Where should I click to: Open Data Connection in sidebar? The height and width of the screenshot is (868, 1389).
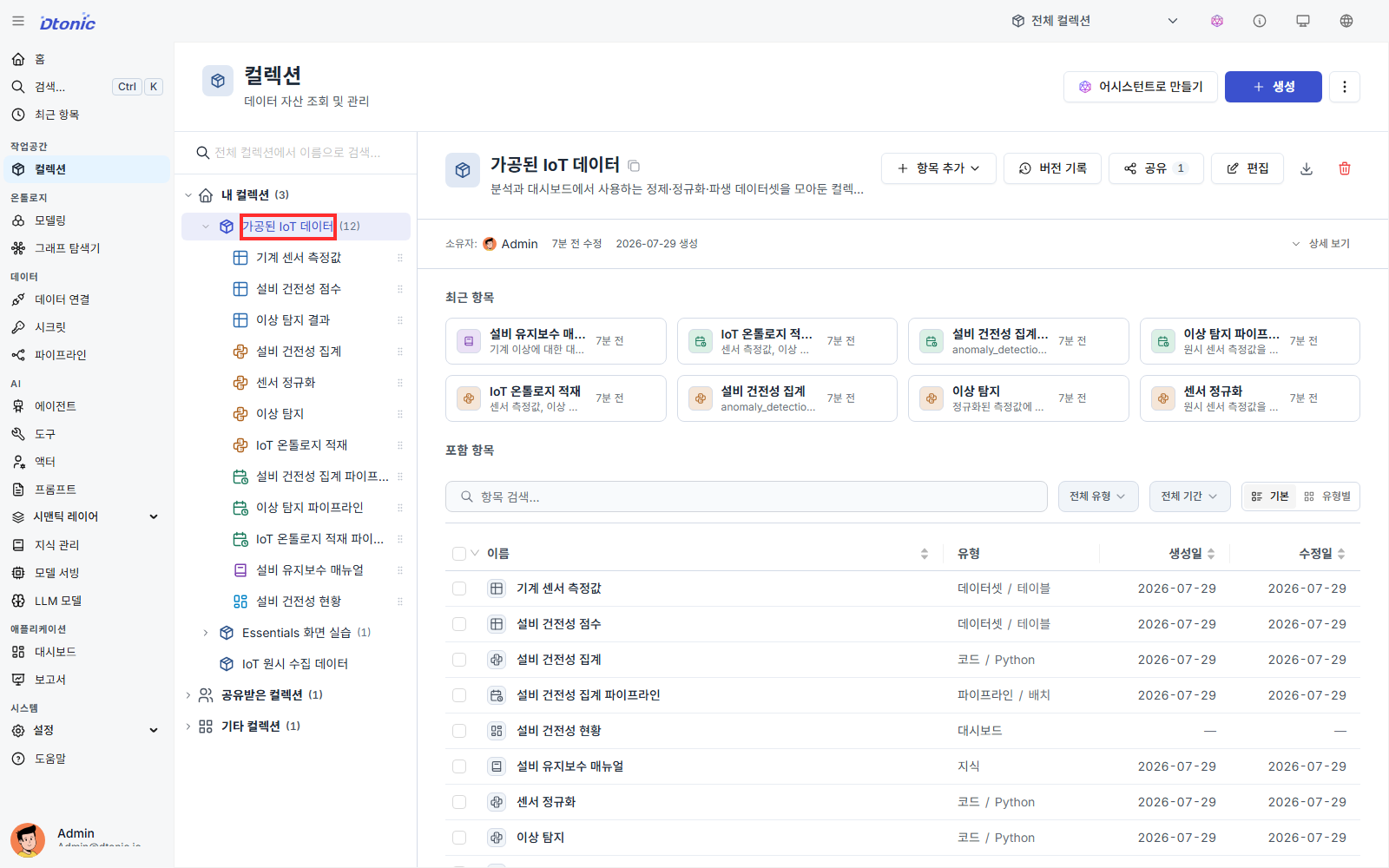pos(85,299)
